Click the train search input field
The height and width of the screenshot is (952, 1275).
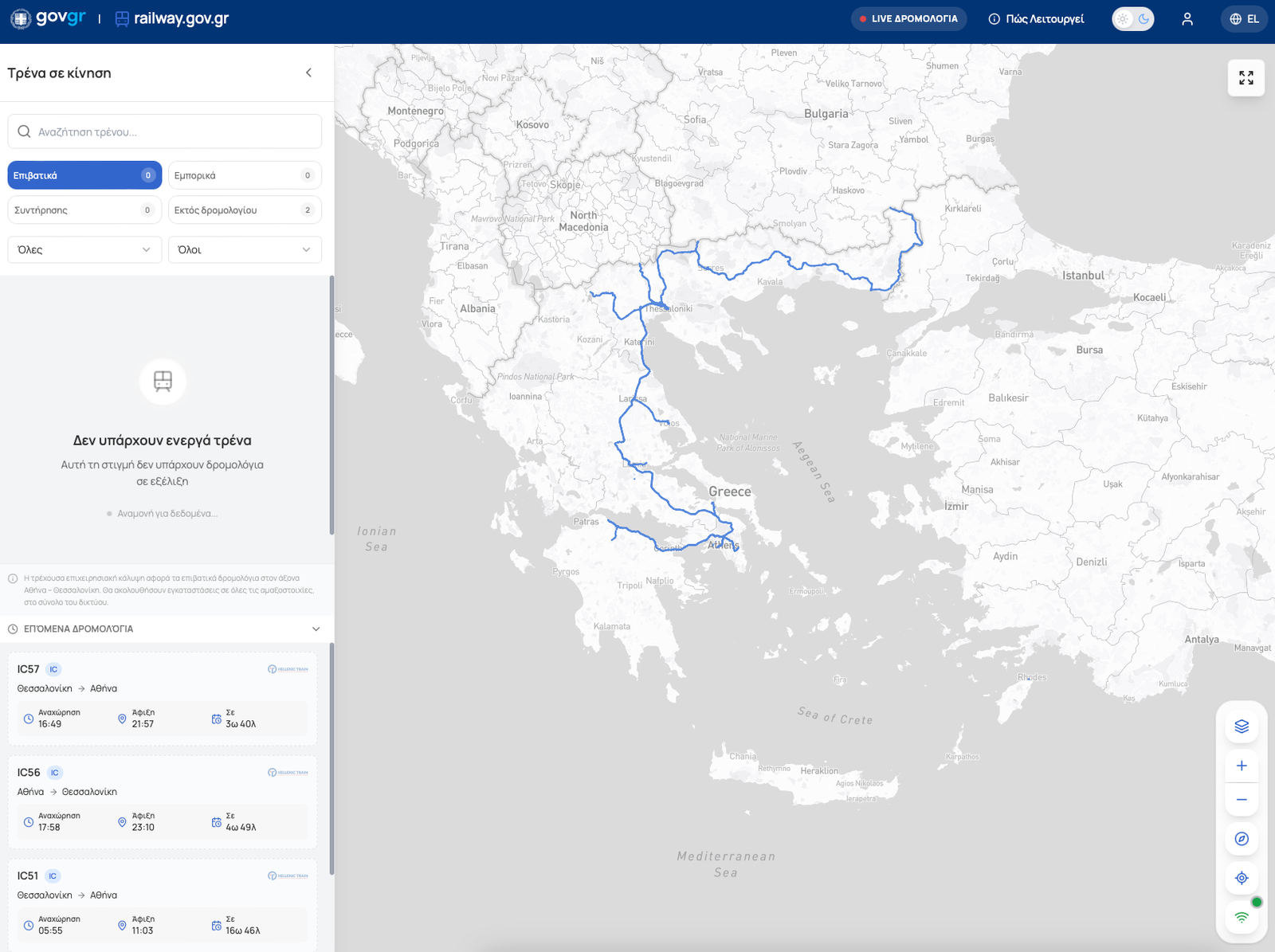[x=165, y=132]
